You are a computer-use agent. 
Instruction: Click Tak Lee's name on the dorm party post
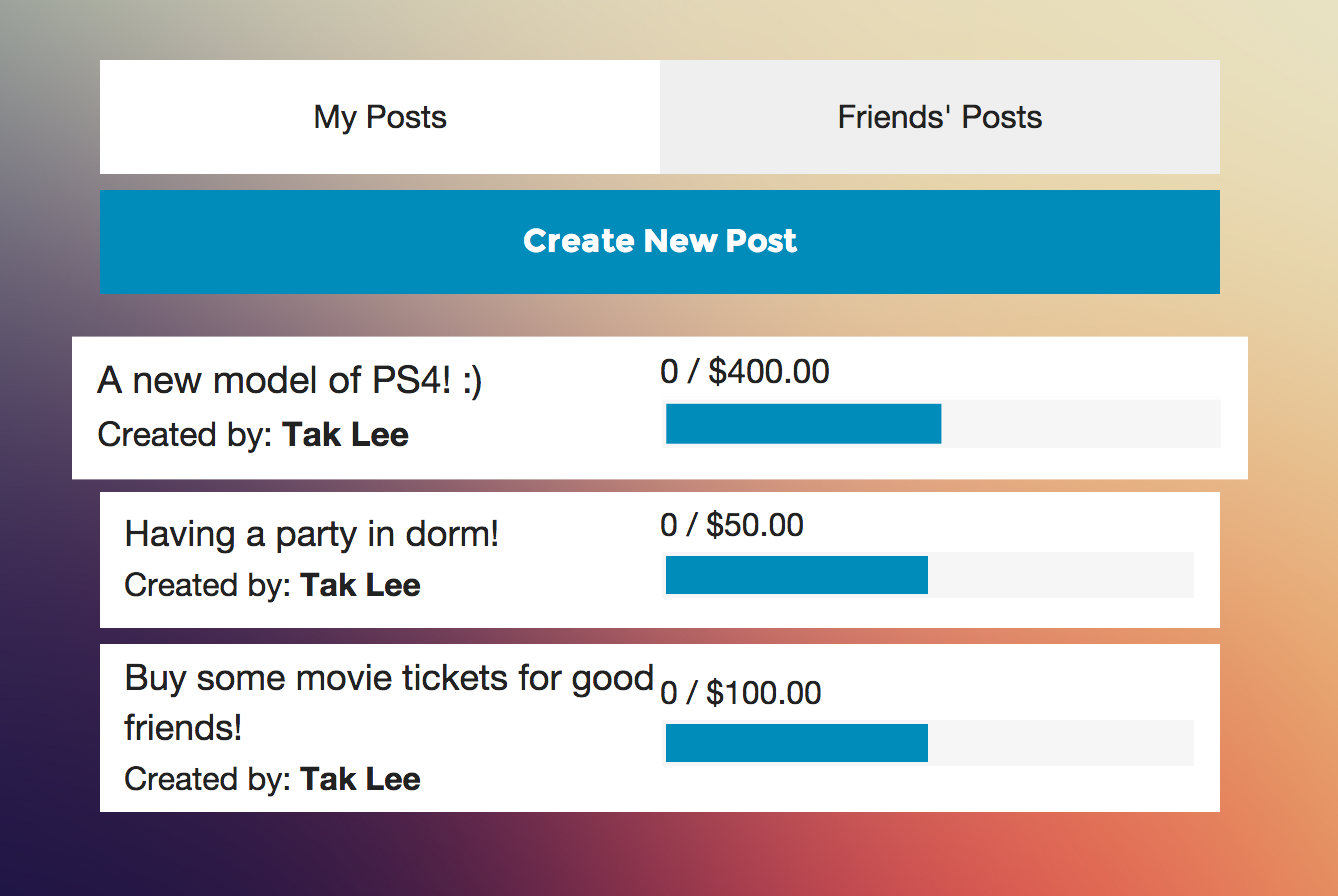pos(360,585)
